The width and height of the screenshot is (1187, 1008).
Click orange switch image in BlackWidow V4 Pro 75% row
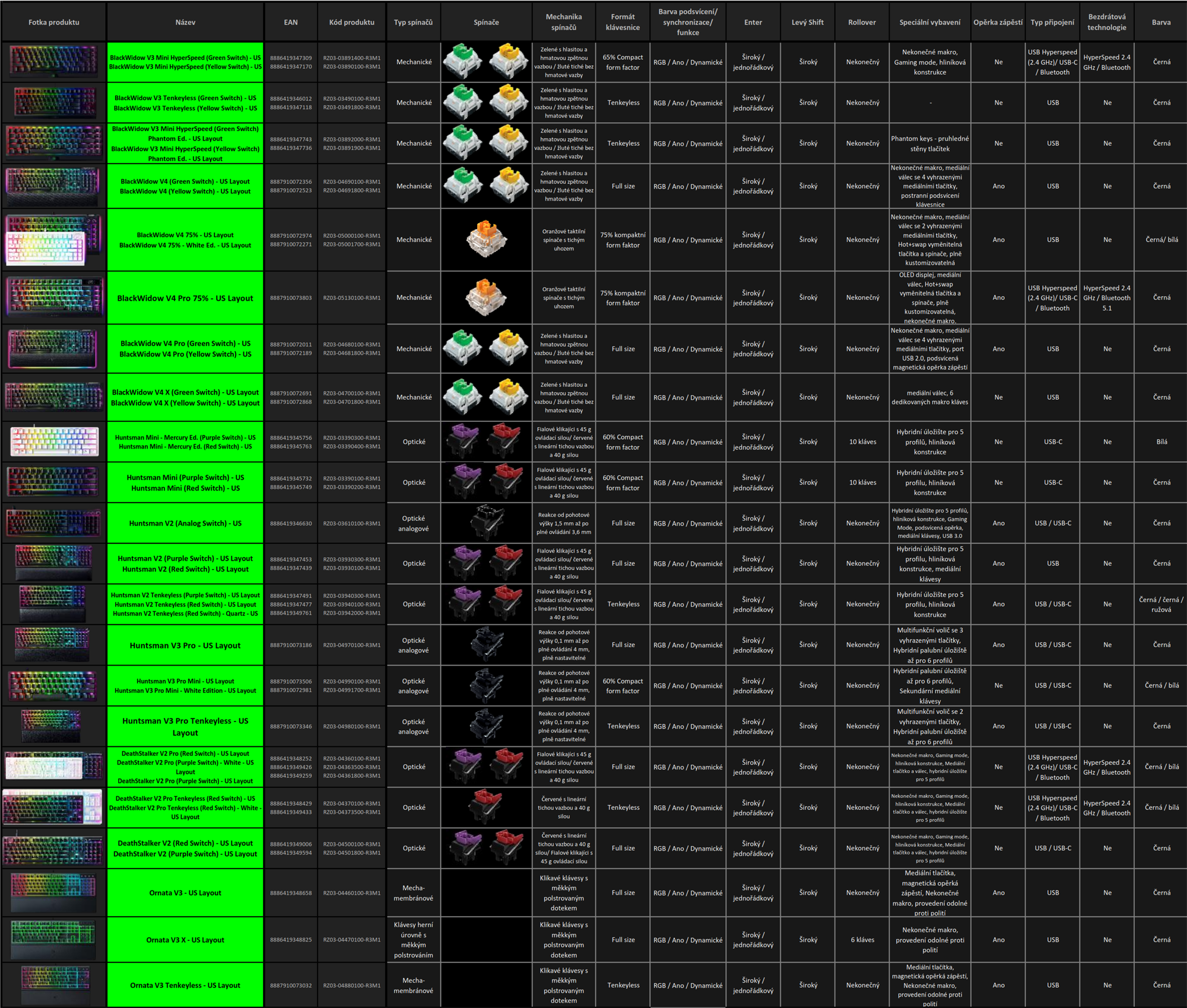click(486, 297)
